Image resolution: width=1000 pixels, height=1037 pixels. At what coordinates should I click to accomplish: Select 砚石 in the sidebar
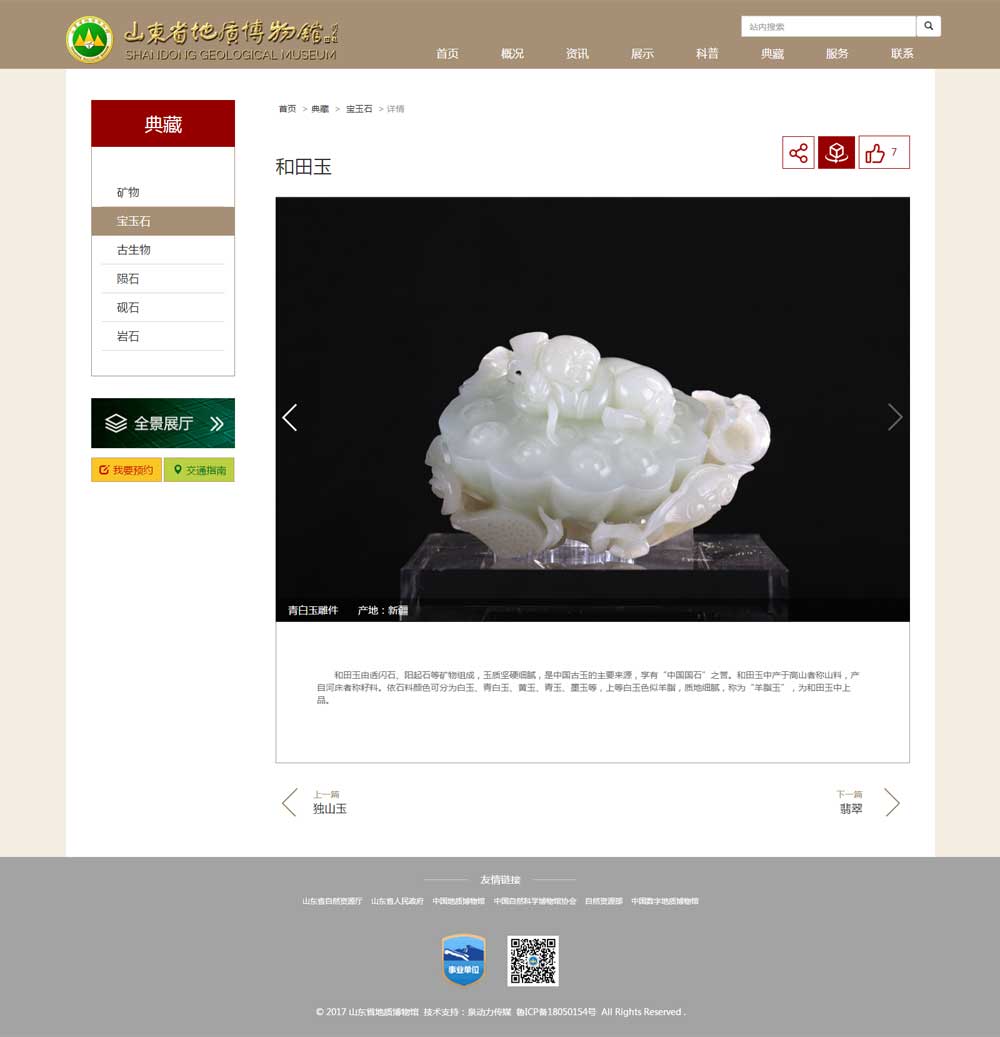(x=163, y=308)
